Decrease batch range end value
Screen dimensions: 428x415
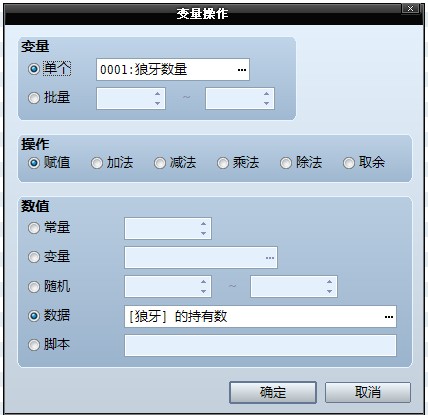click(x=266, y=103)
